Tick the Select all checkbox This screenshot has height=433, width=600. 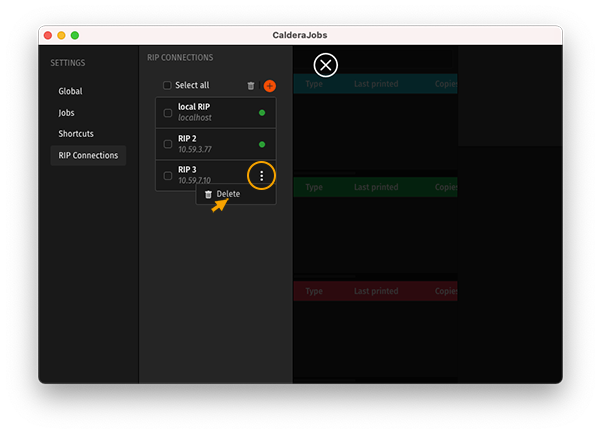coord(168,86)
